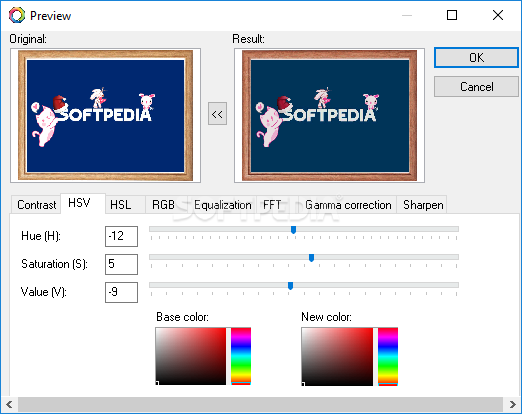Click the Original image preview
Screen dimensions: 522x414
click(105, 115)
